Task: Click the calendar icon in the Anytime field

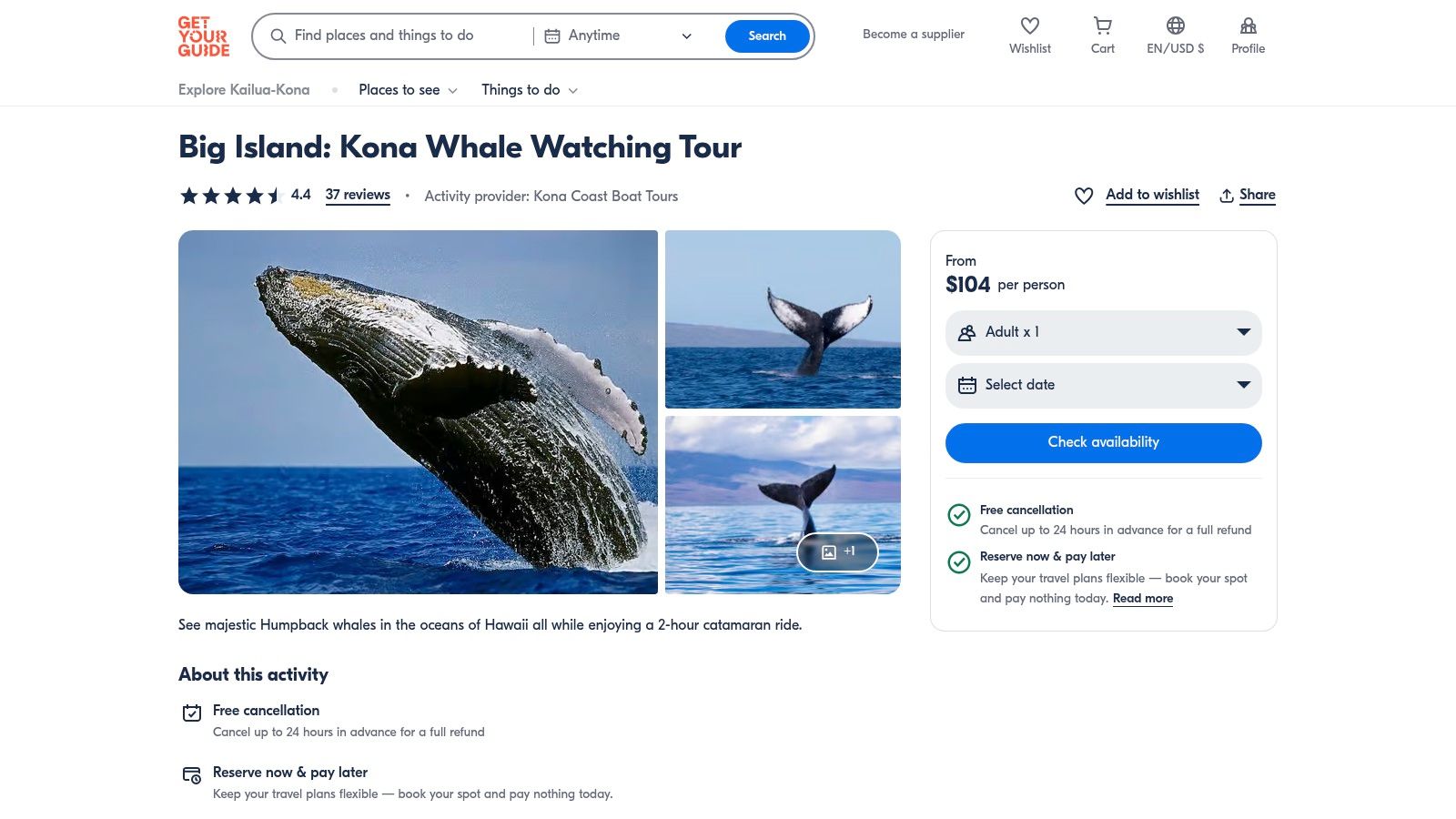Action: click(x=552, y=35)
